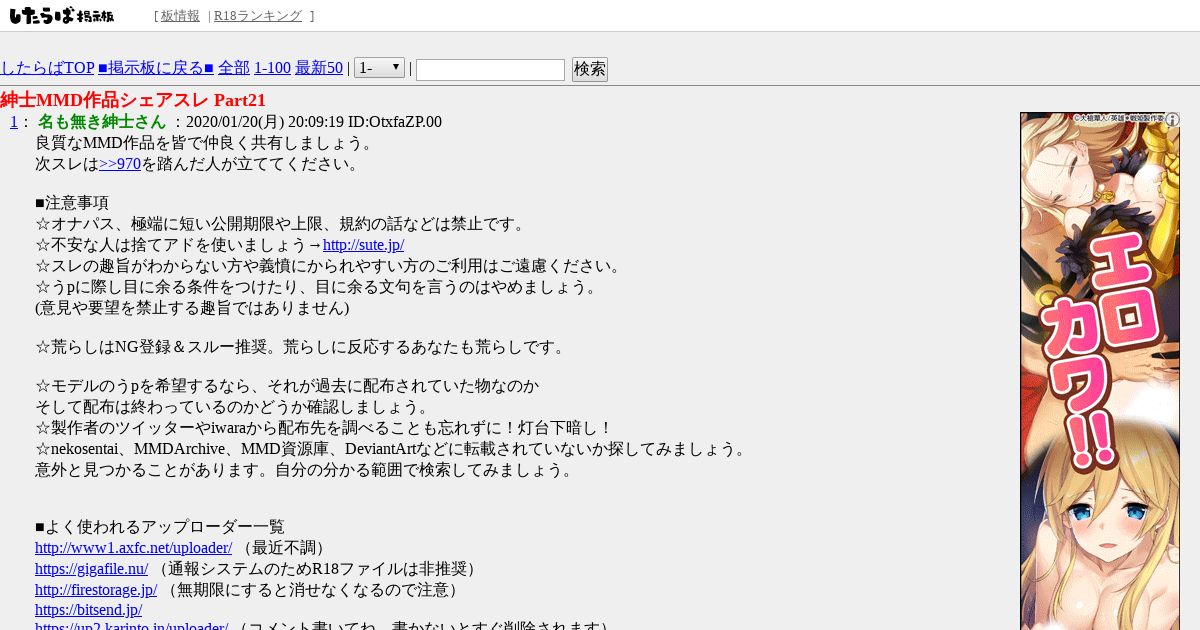
Task: Expand the 1- range dropdown
Action: [x=379, y=68]
